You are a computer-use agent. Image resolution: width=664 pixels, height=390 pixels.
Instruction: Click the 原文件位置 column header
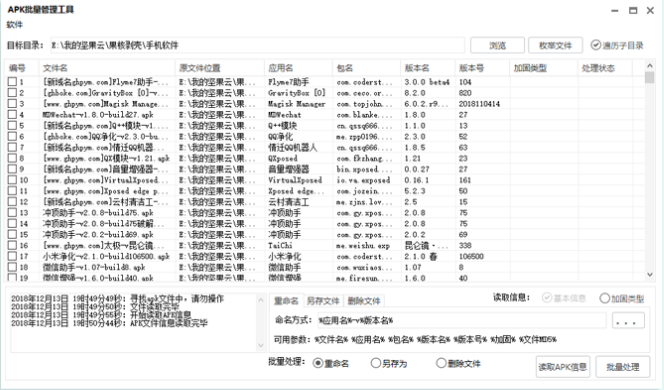point(219,68)
